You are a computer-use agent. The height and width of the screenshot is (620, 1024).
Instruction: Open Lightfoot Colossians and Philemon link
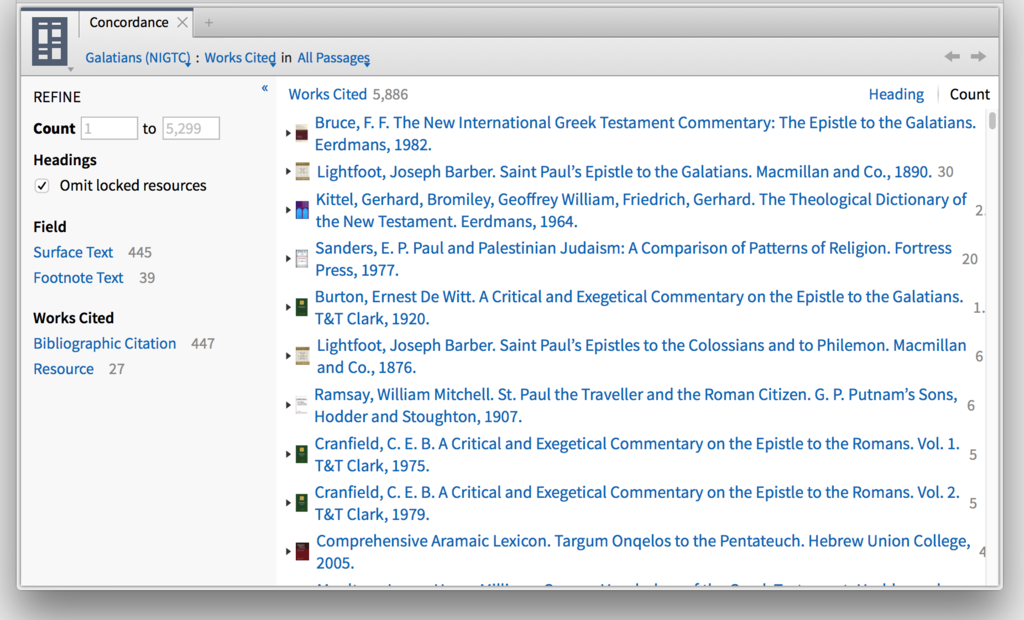coord(641,356)
